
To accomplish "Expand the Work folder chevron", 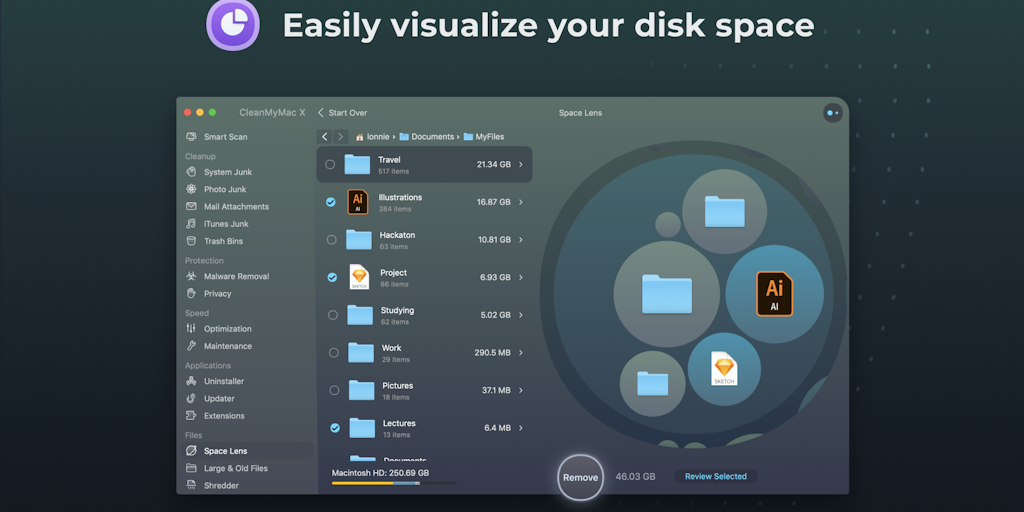I will point(520,353).
